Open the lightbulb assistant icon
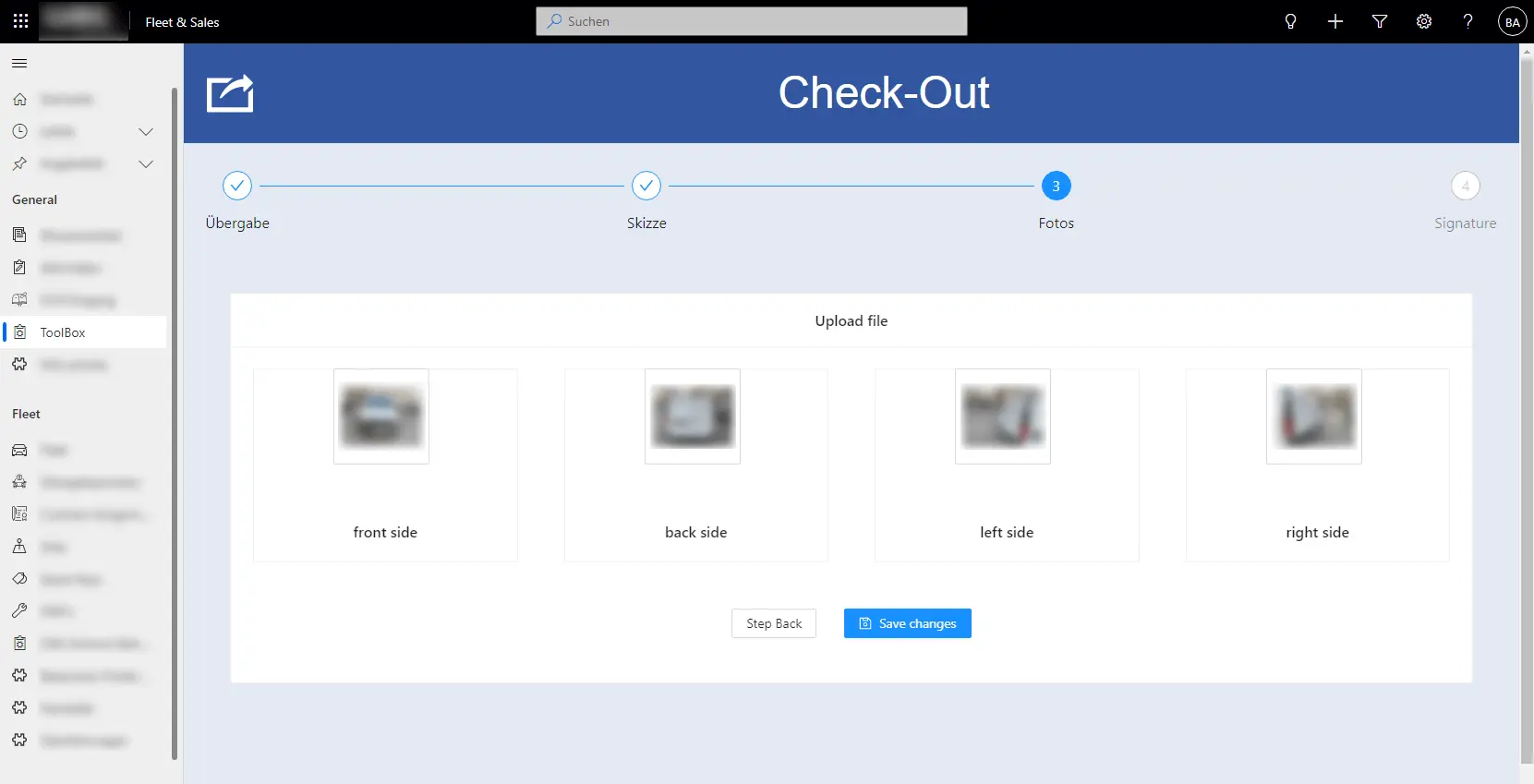1534x784 pixels. [x=1290, y=21]
